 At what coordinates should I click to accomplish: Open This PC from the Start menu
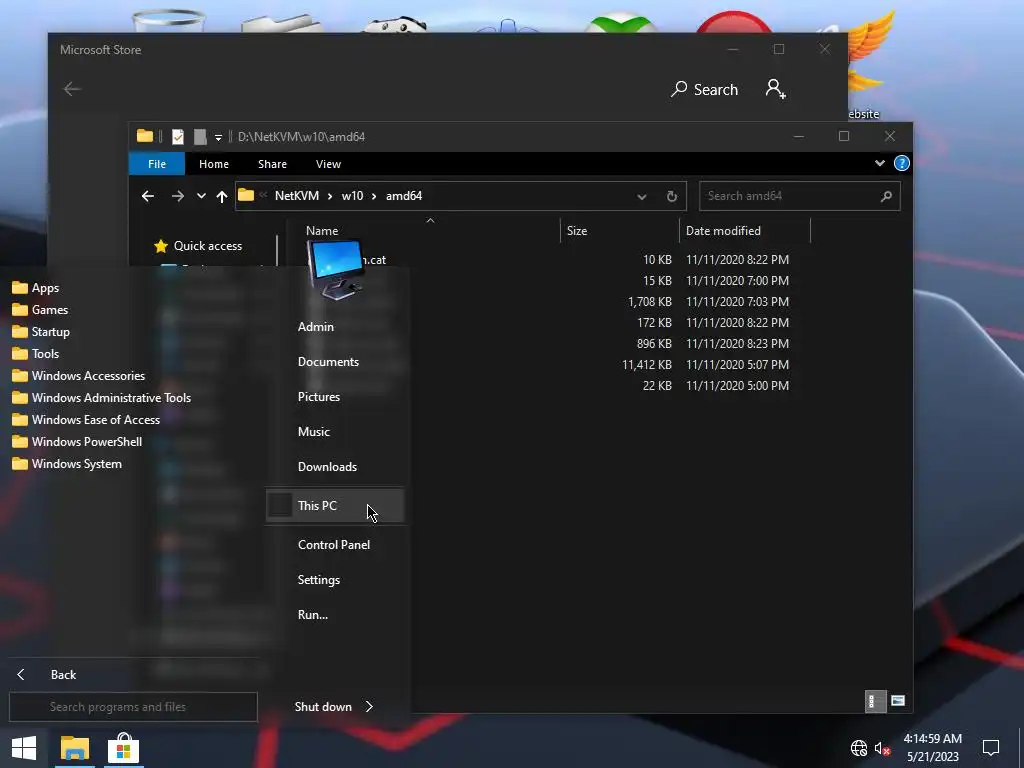335,505
